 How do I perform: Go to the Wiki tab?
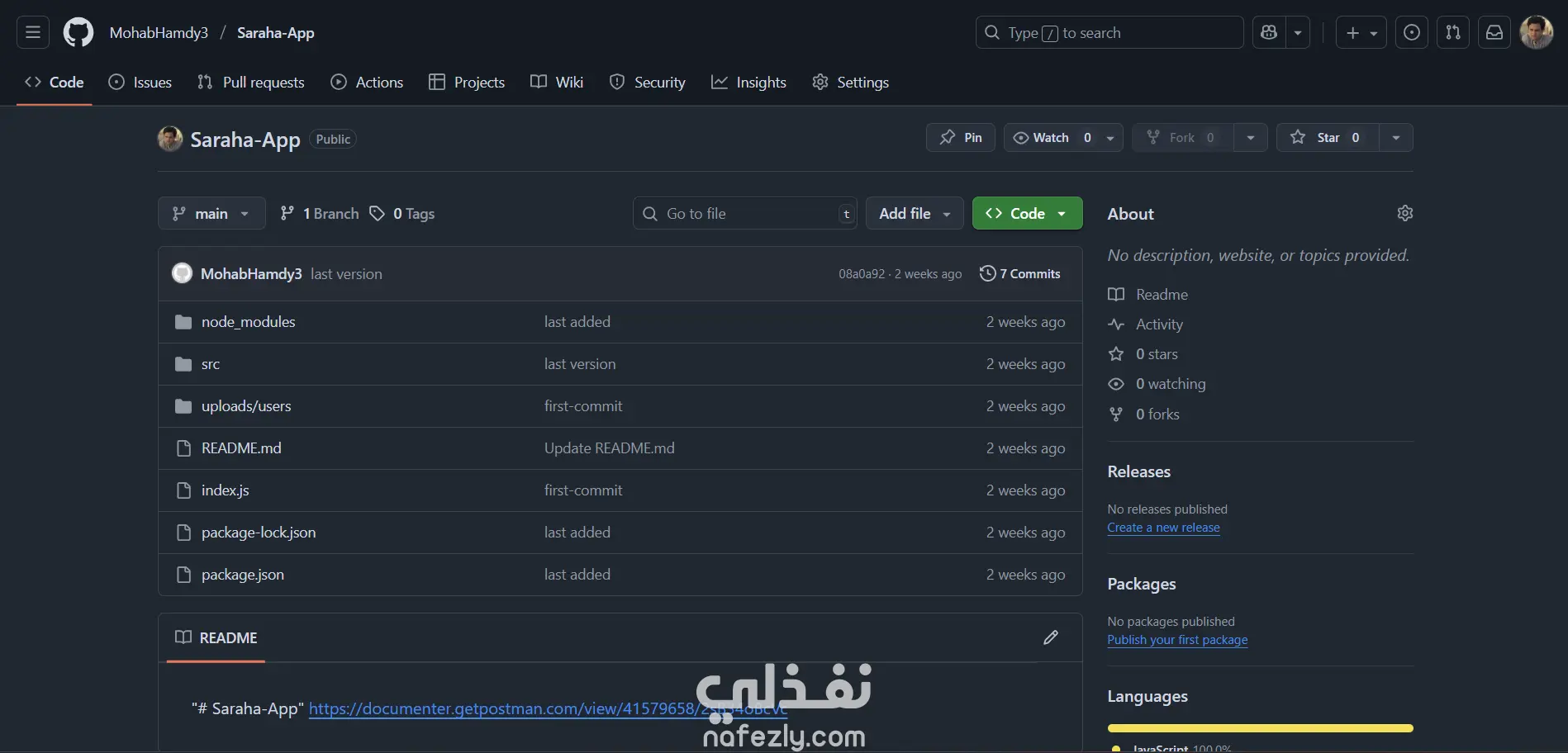pyautogui.click(x=557, y=82)
